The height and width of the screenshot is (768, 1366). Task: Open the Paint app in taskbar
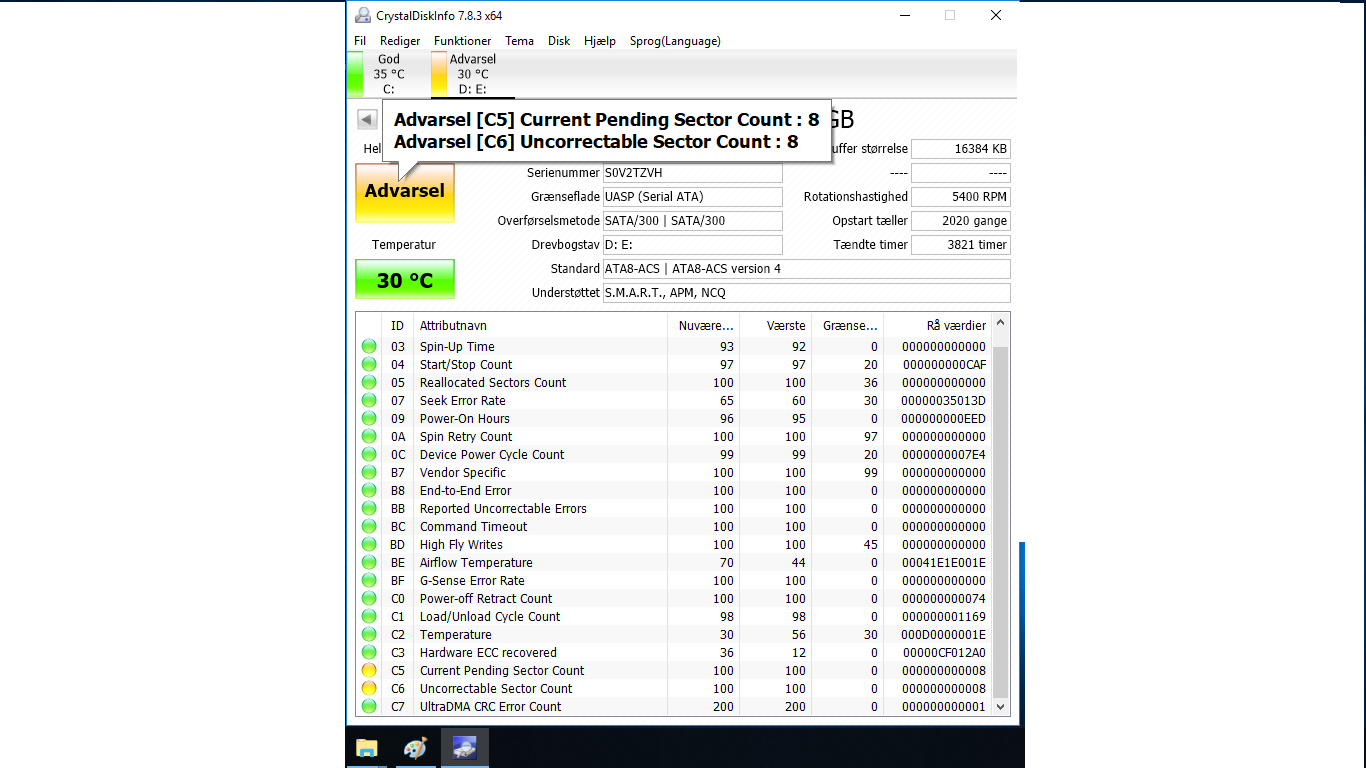tap(415, 748)
